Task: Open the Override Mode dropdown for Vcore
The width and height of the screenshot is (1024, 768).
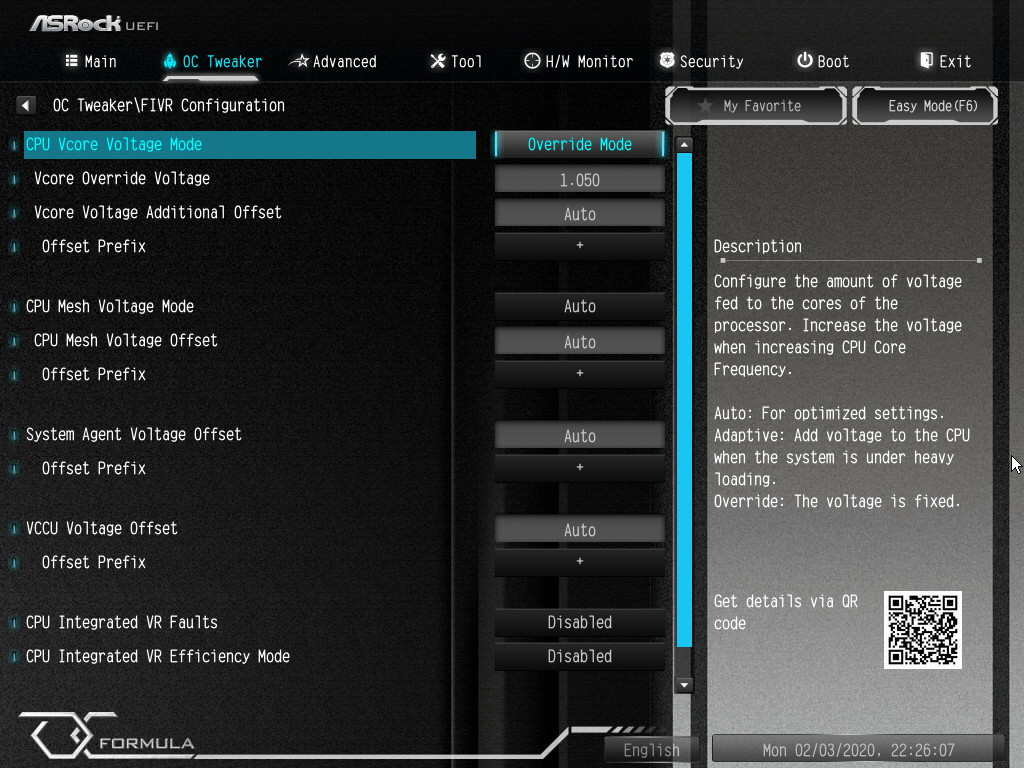Action: click(580, 144)
